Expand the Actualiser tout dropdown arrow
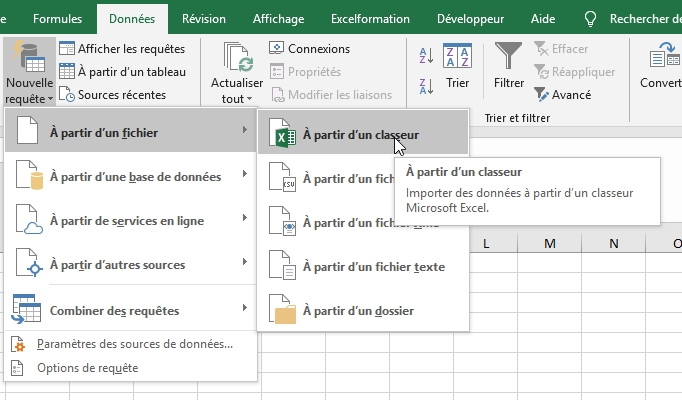This screenshot has height=400, width=682. click(x=249, y=99)
